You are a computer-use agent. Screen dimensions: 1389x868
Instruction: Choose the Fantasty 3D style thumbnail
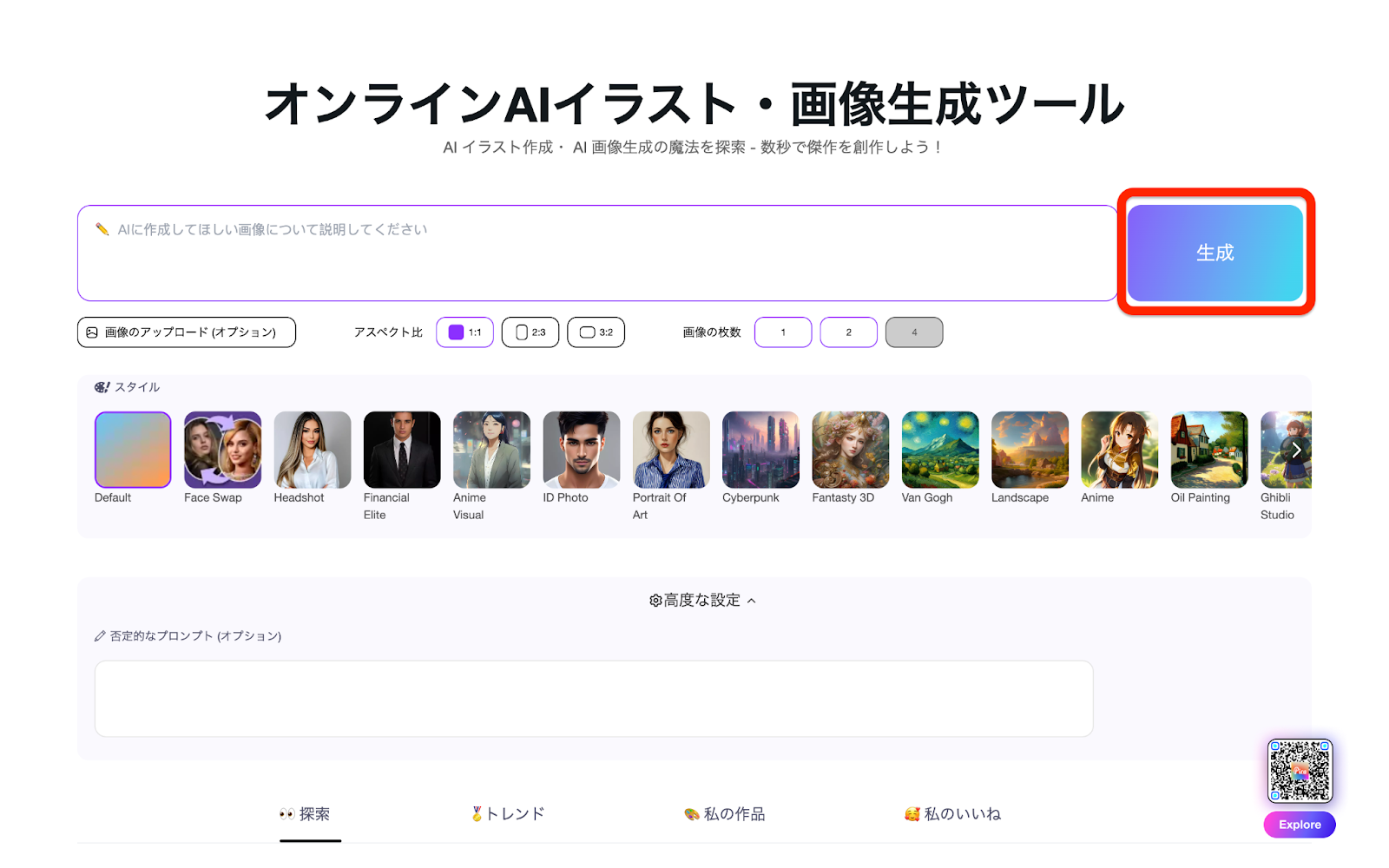(851, 450)
